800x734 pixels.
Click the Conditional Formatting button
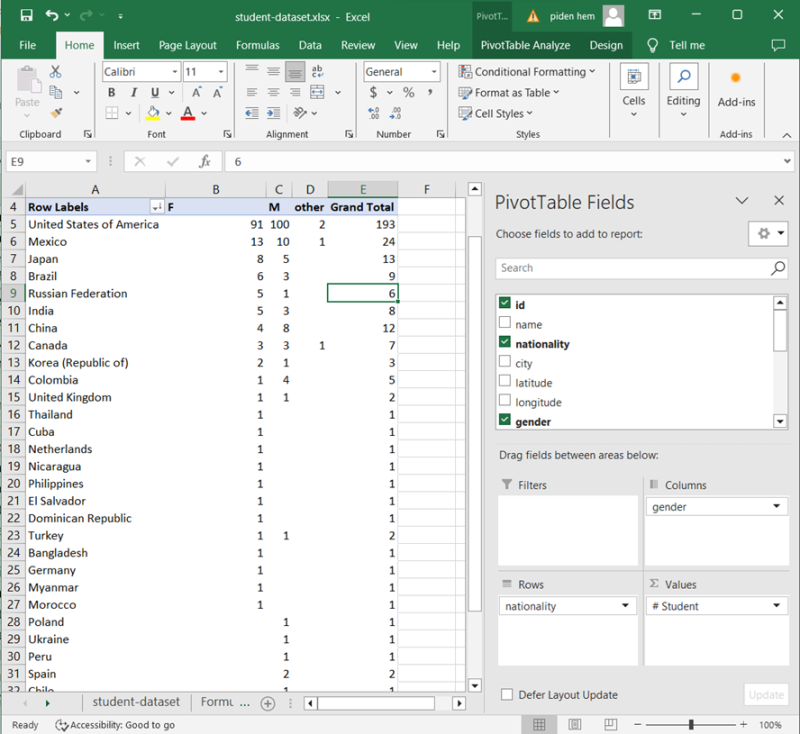(526, 72)
